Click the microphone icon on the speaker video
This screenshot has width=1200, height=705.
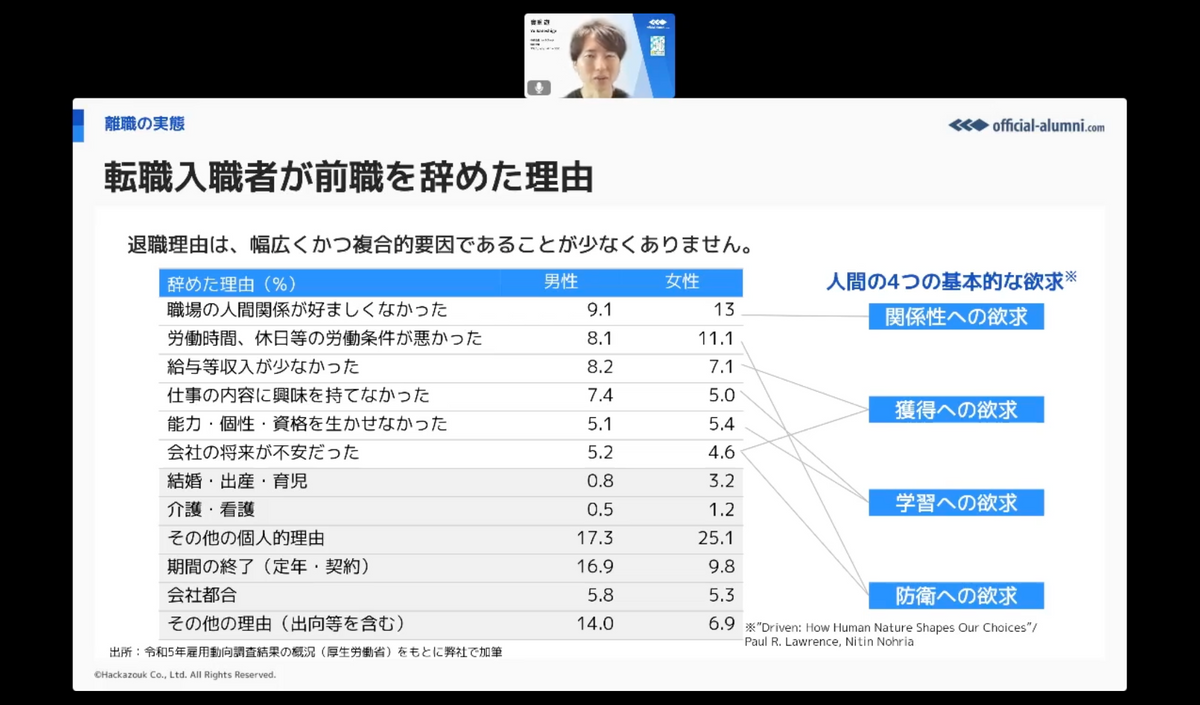540,88
